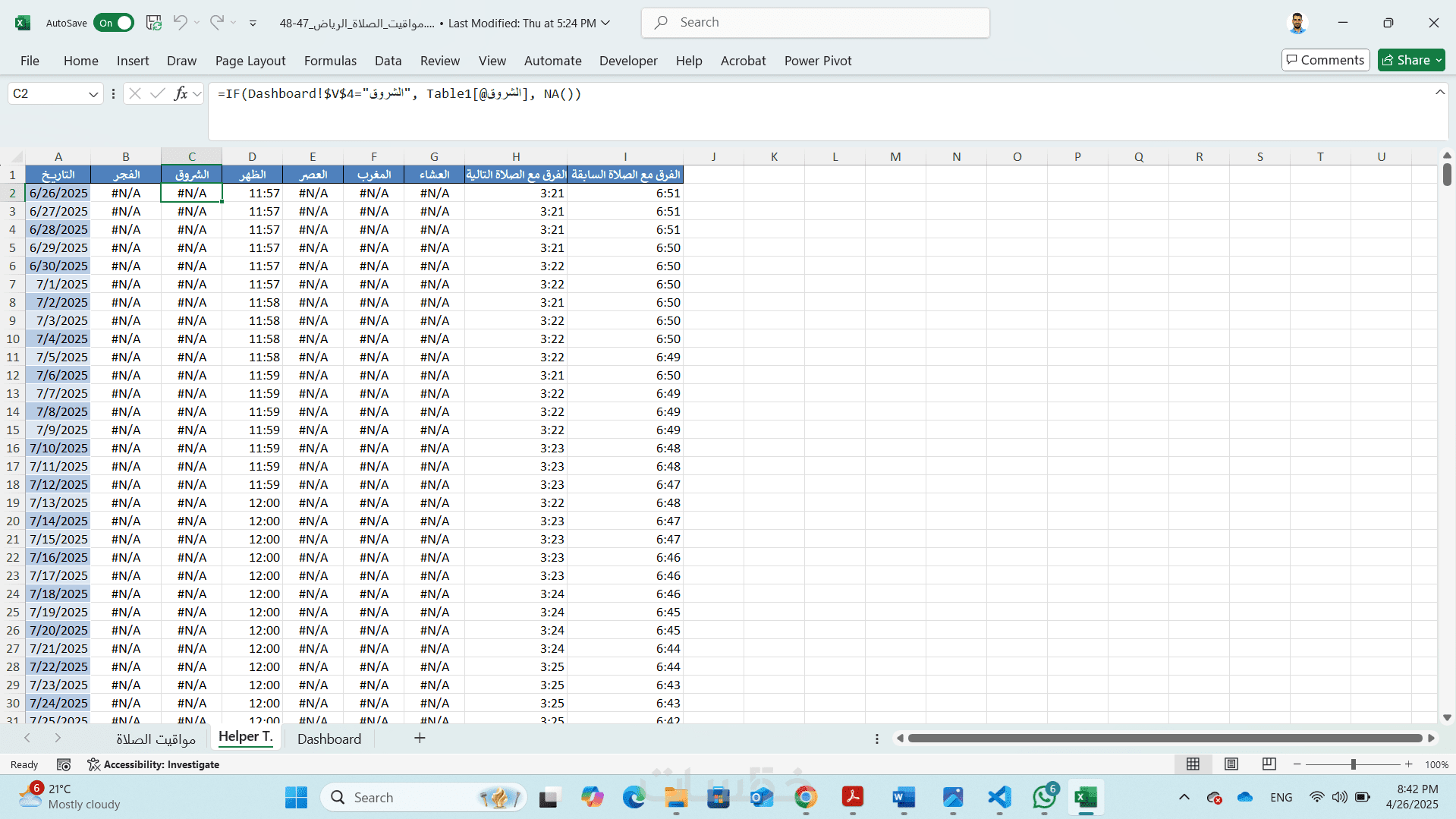Select cell I19 showing 6:48

pyautogui.click(x=625, y=502)
